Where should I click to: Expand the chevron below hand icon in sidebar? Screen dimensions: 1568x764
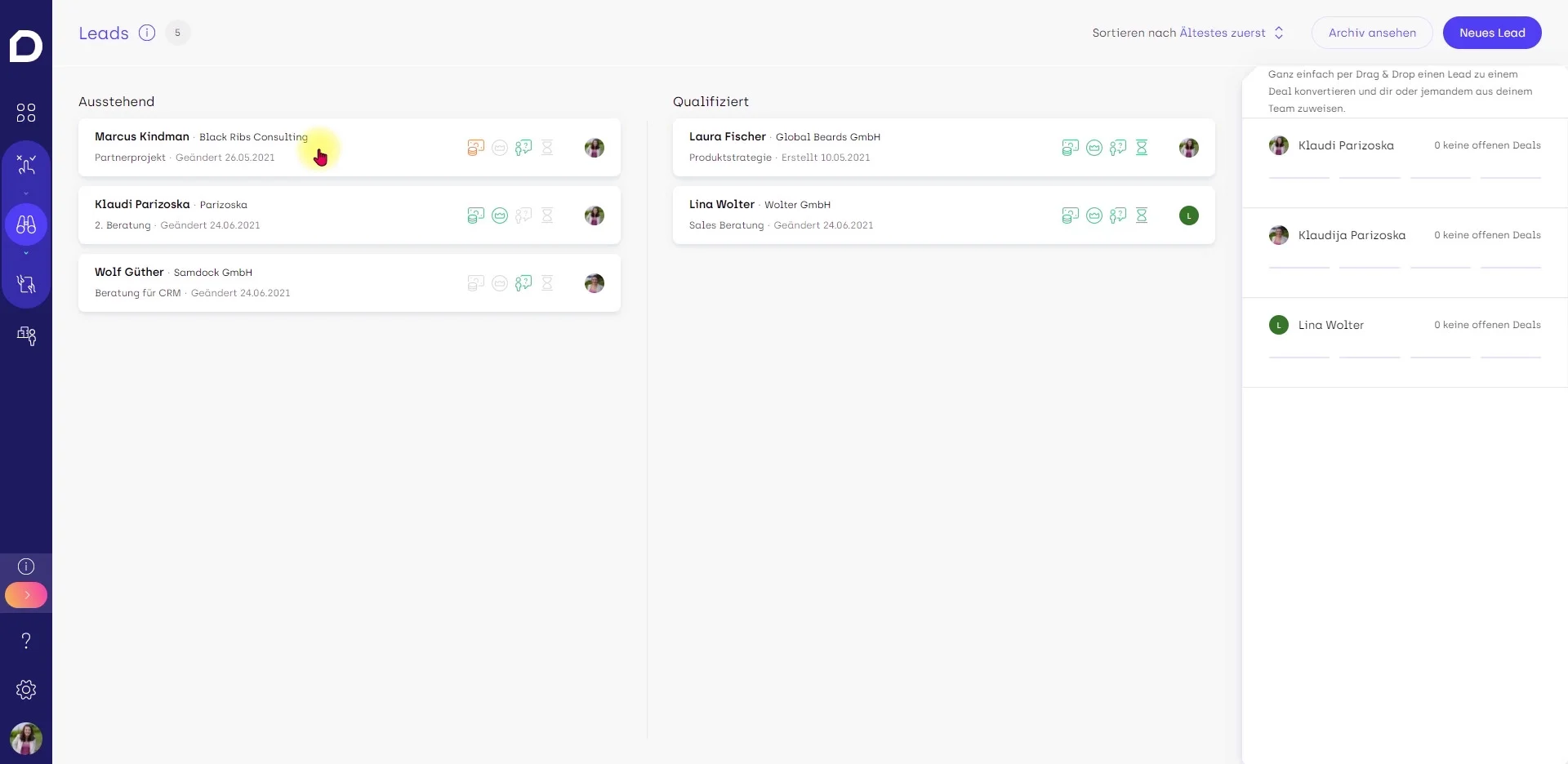tap(26, 194)
